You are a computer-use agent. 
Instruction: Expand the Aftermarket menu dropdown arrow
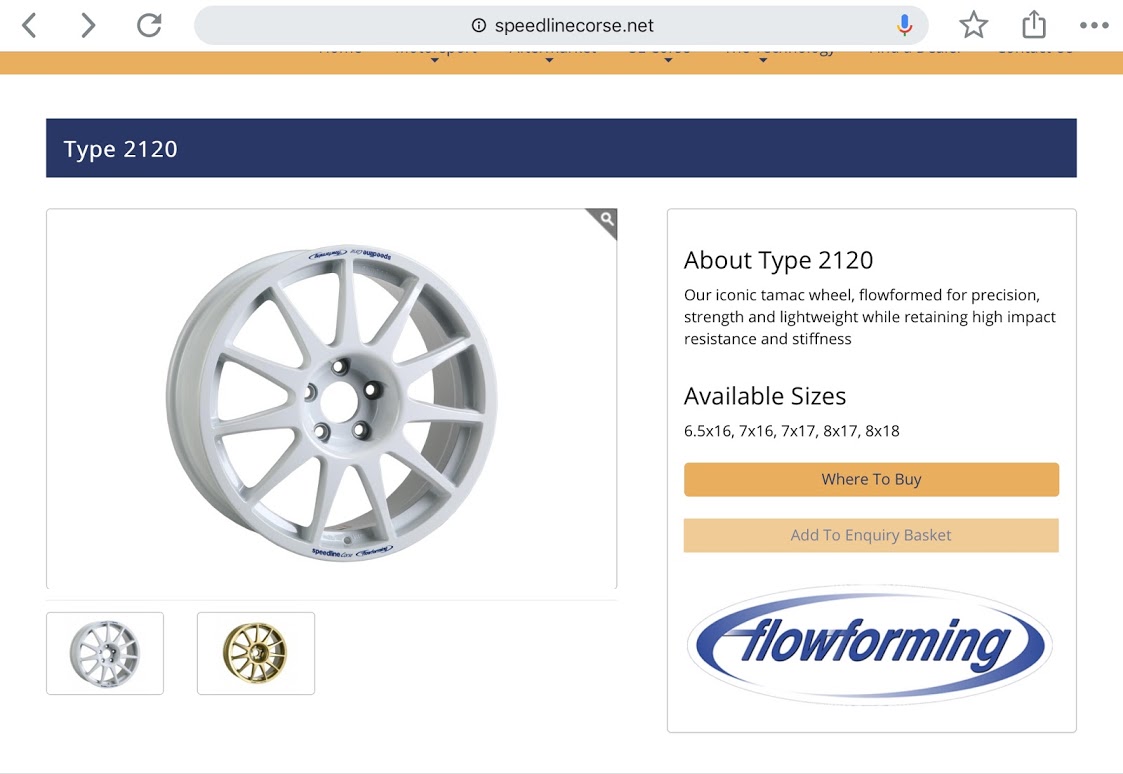[549, 60]
